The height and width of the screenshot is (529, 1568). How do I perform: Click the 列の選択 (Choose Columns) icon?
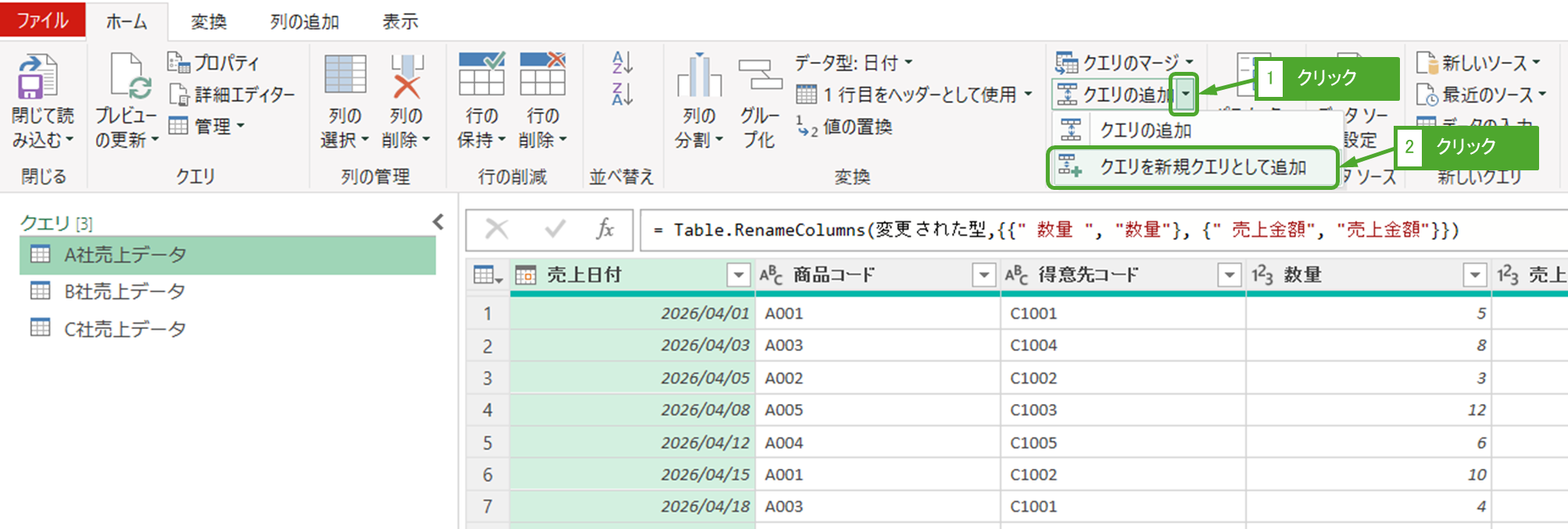tap(345, 75)
